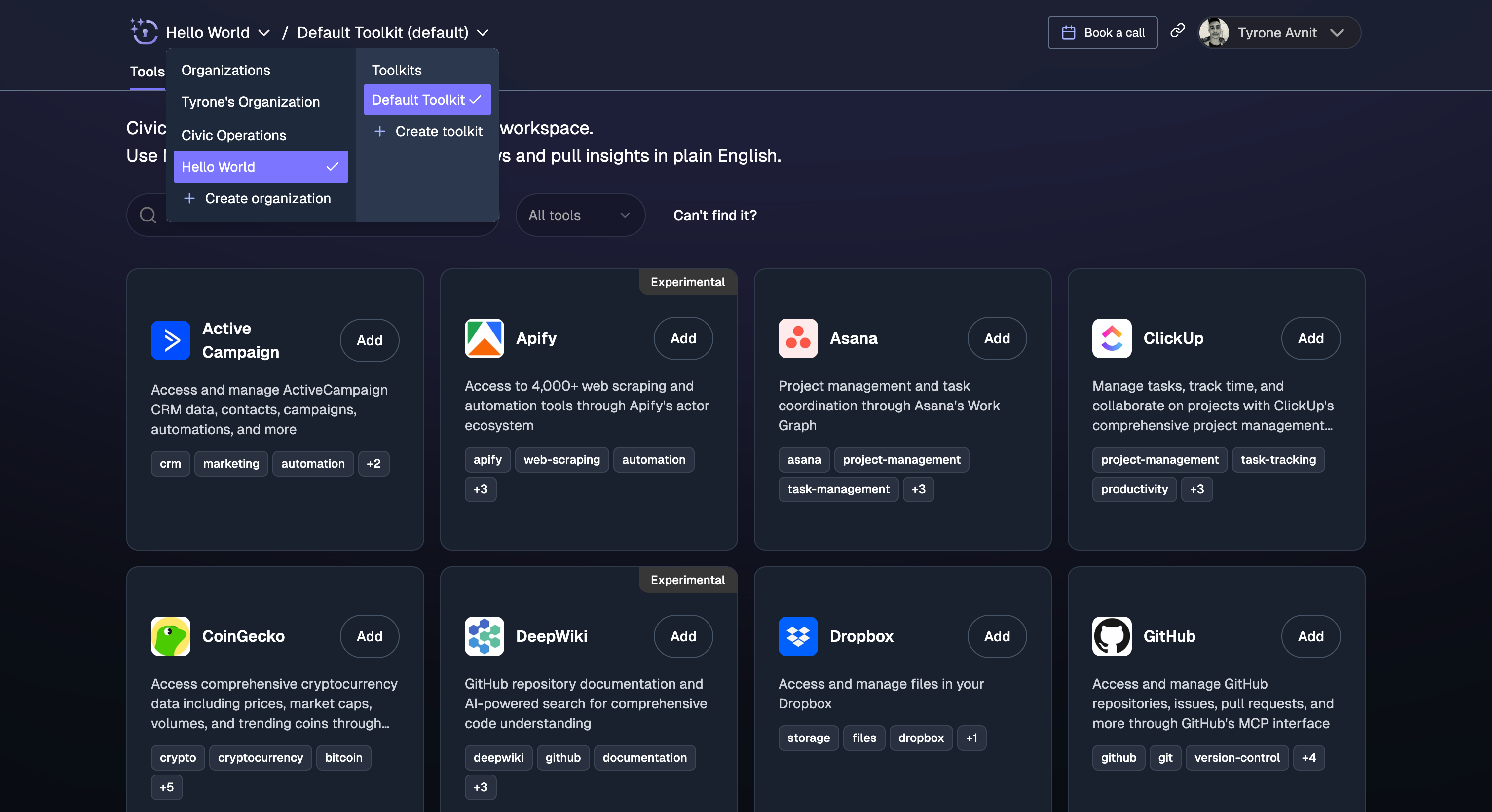Image resolution: width=1492 pixels, height=812 pixels.
Task: Choose Create toolkit from the Toolkits menu
Action: pos(429,131)
